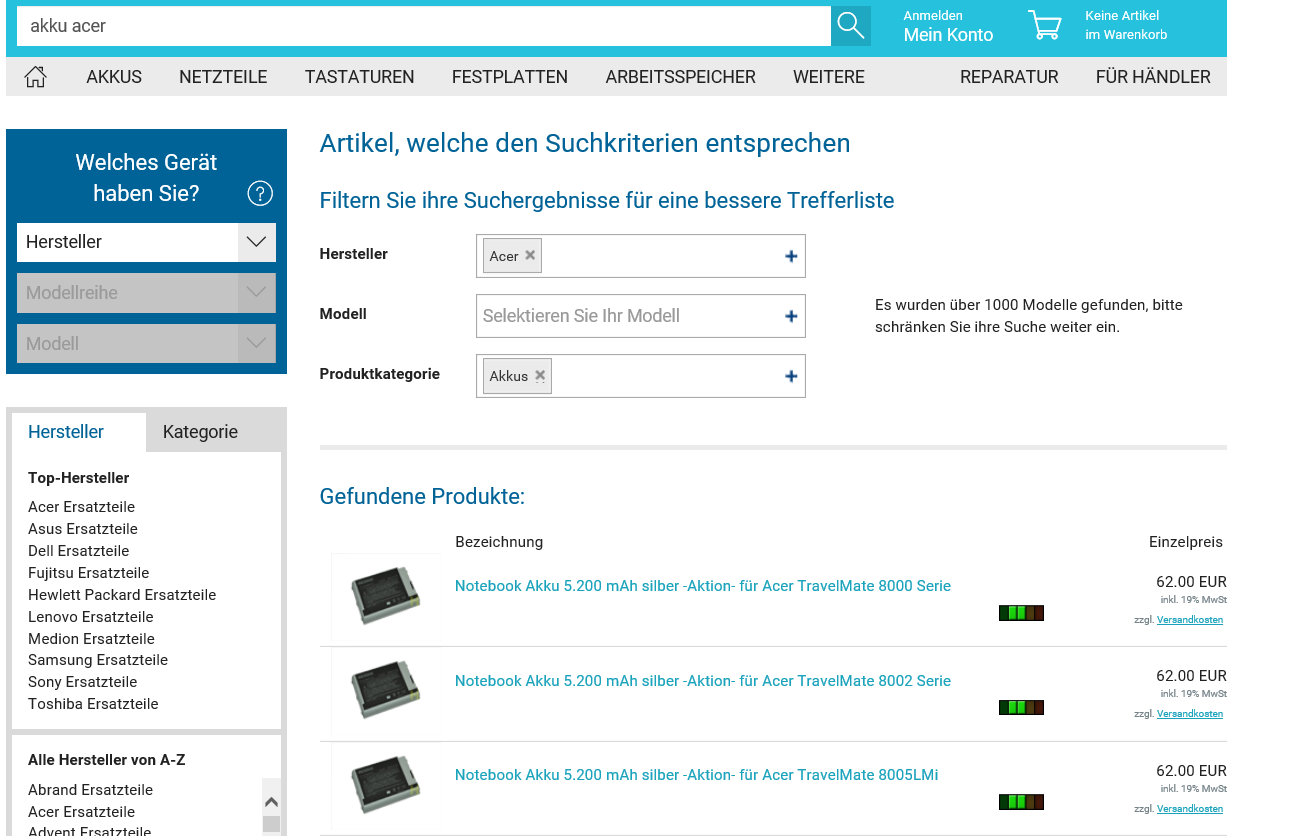Image resolution: width=1295 pixels, height=836 pixels.
Task: View stock indicator for TravelMate 8000 Serie
Action: click(x=1021, y=613)
